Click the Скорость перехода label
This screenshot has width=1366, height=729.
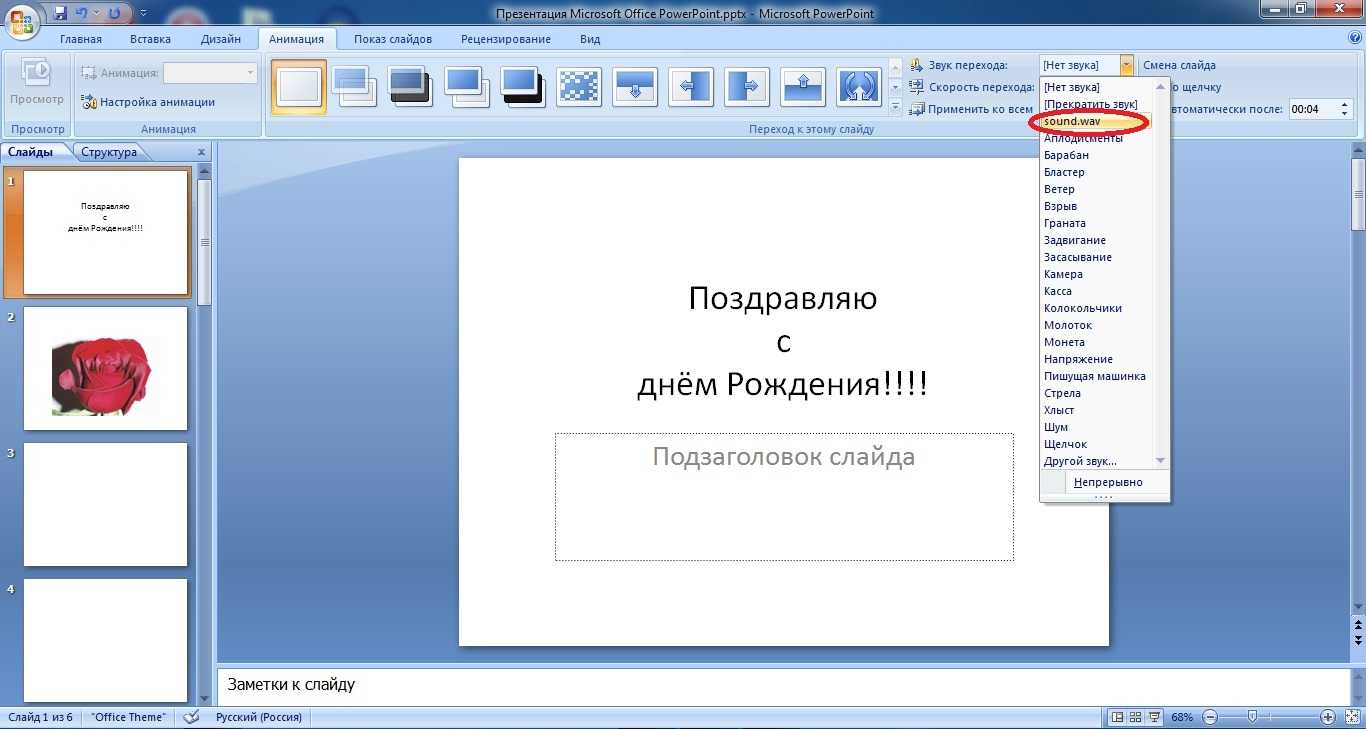click(x=981, y=87)
